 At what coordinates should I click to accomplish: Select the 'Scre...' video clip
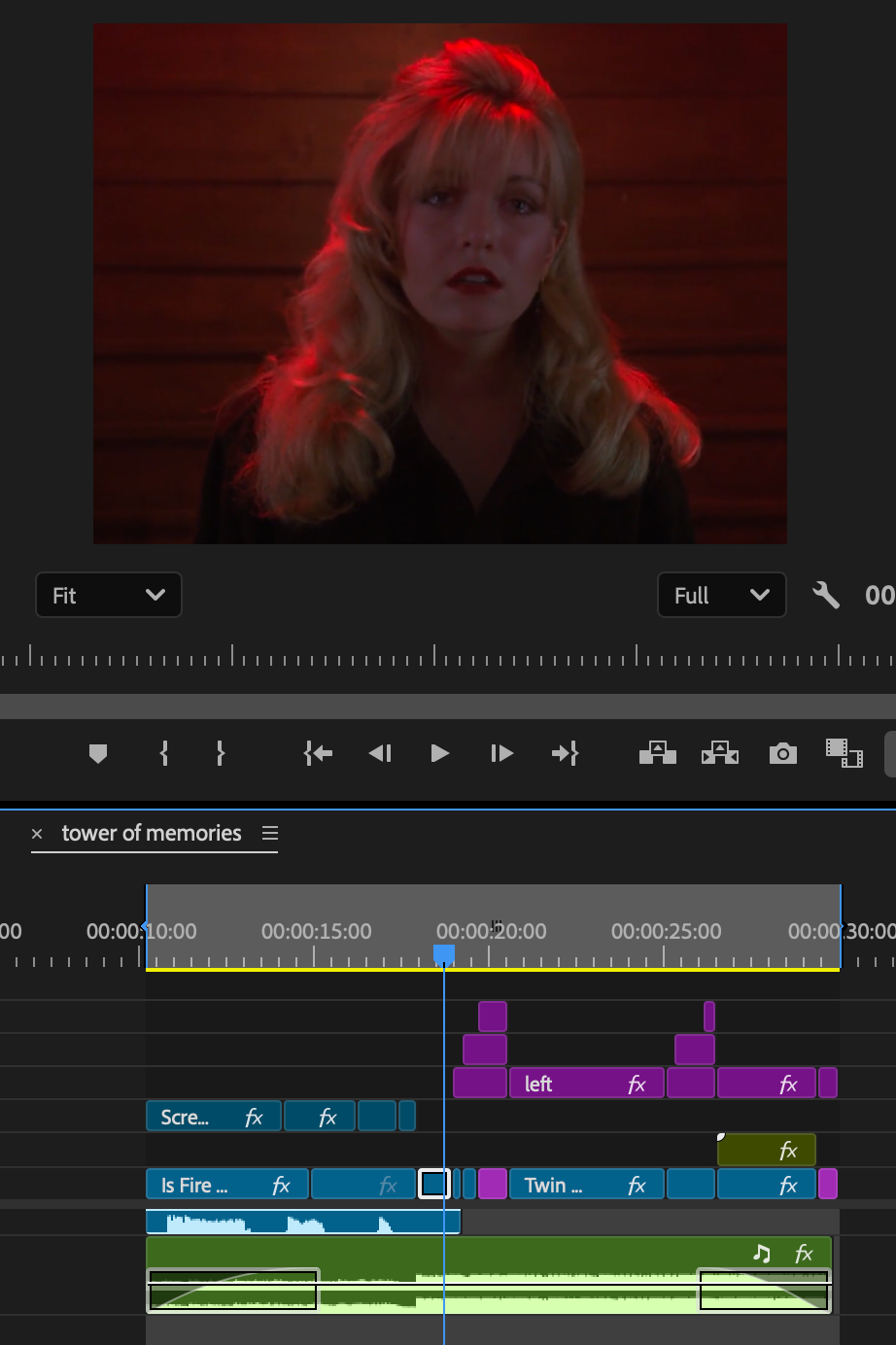coord(214,1116)
